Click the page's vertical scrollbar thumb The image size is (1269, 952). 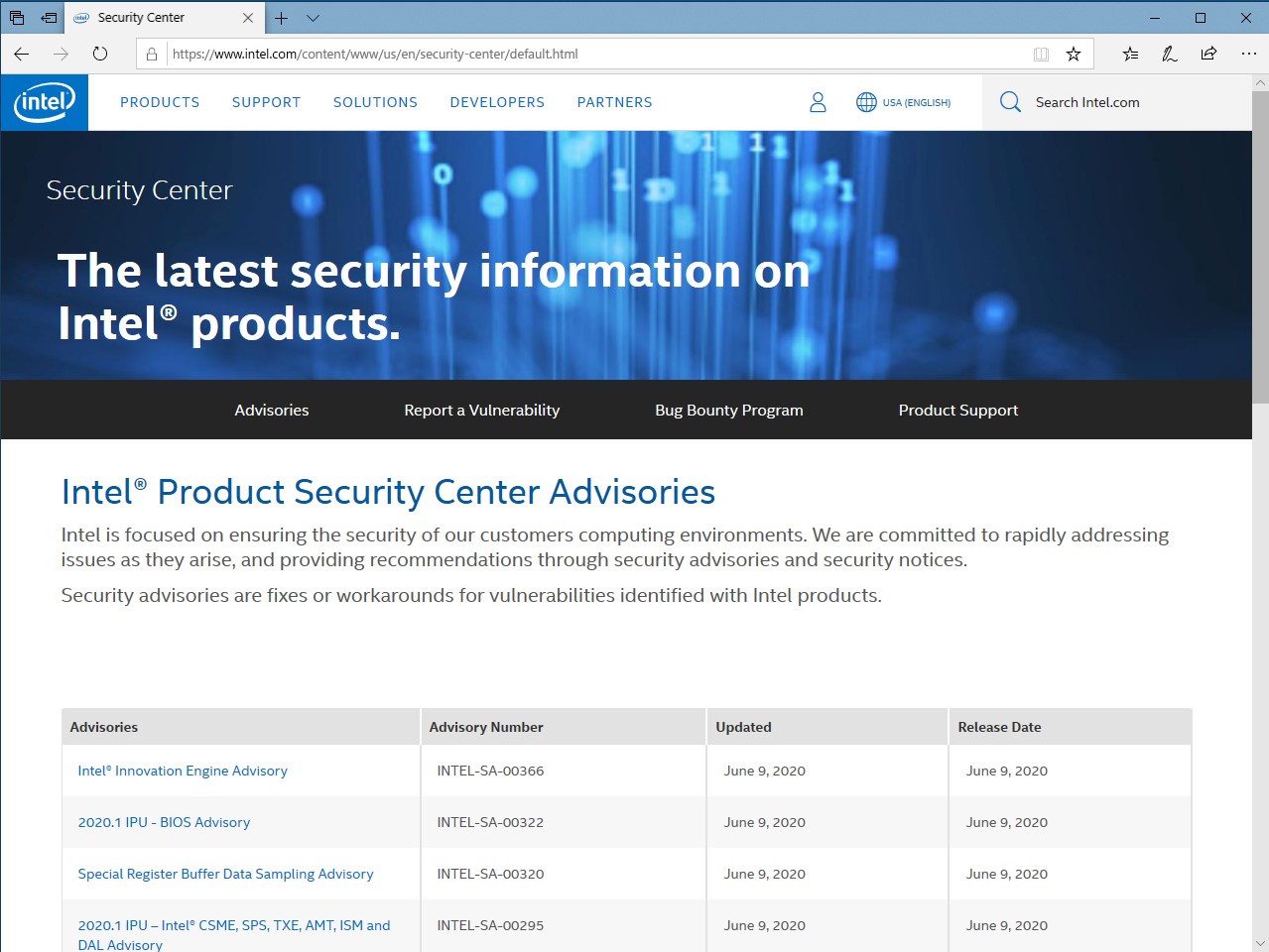[x=1260, y=248]
